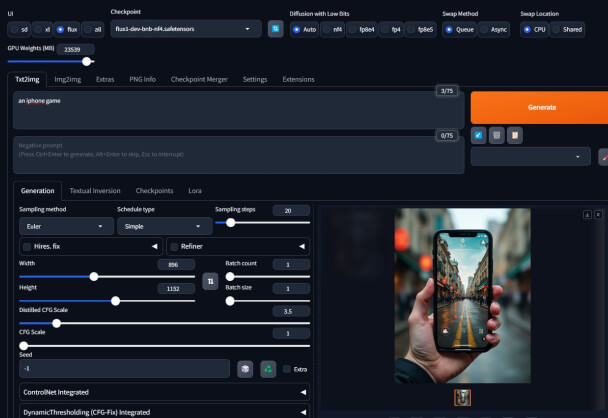Click the clipboard paste-styles icon
This screenshot has height=418, width=608.
514,135
